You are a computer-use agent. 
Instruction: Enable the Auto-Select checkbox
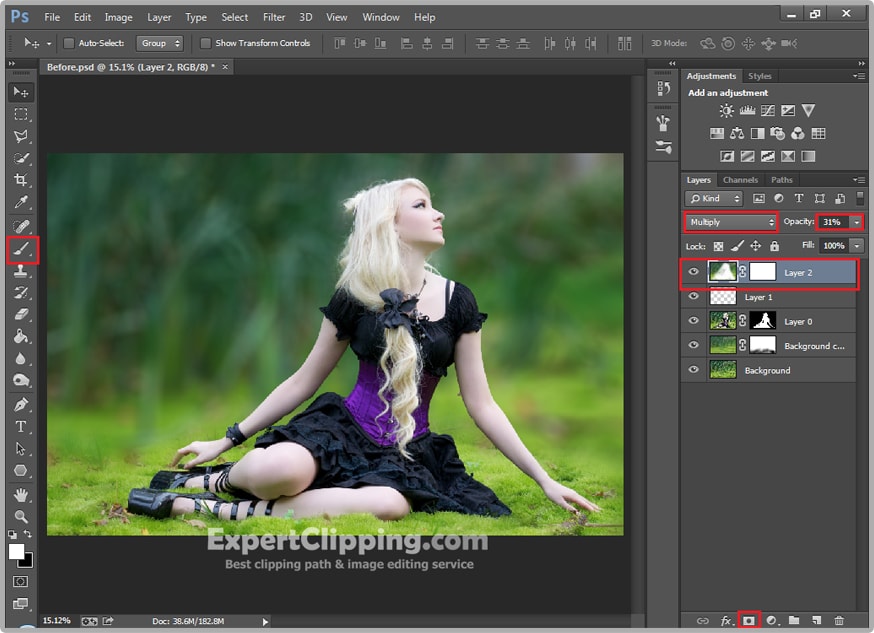[69, 44]
